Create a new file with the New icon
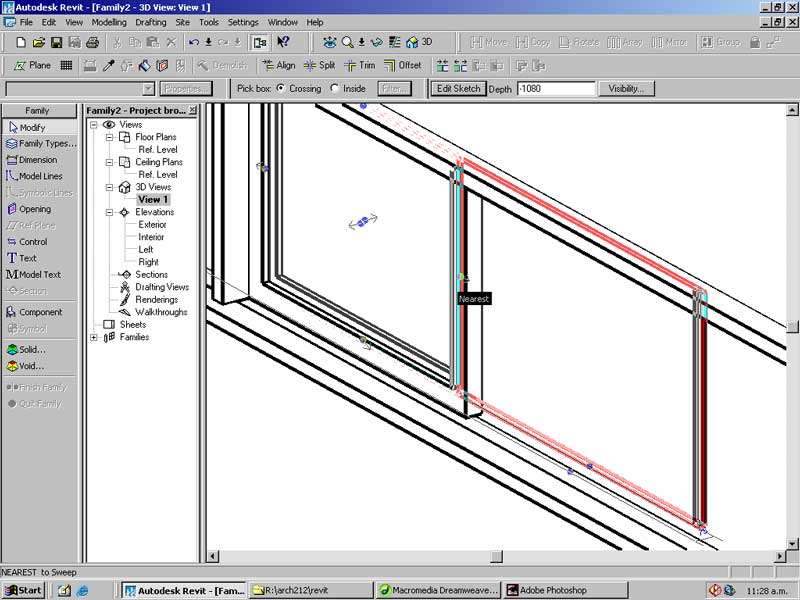This screenshot has width=800, height=600. point(21,42)
